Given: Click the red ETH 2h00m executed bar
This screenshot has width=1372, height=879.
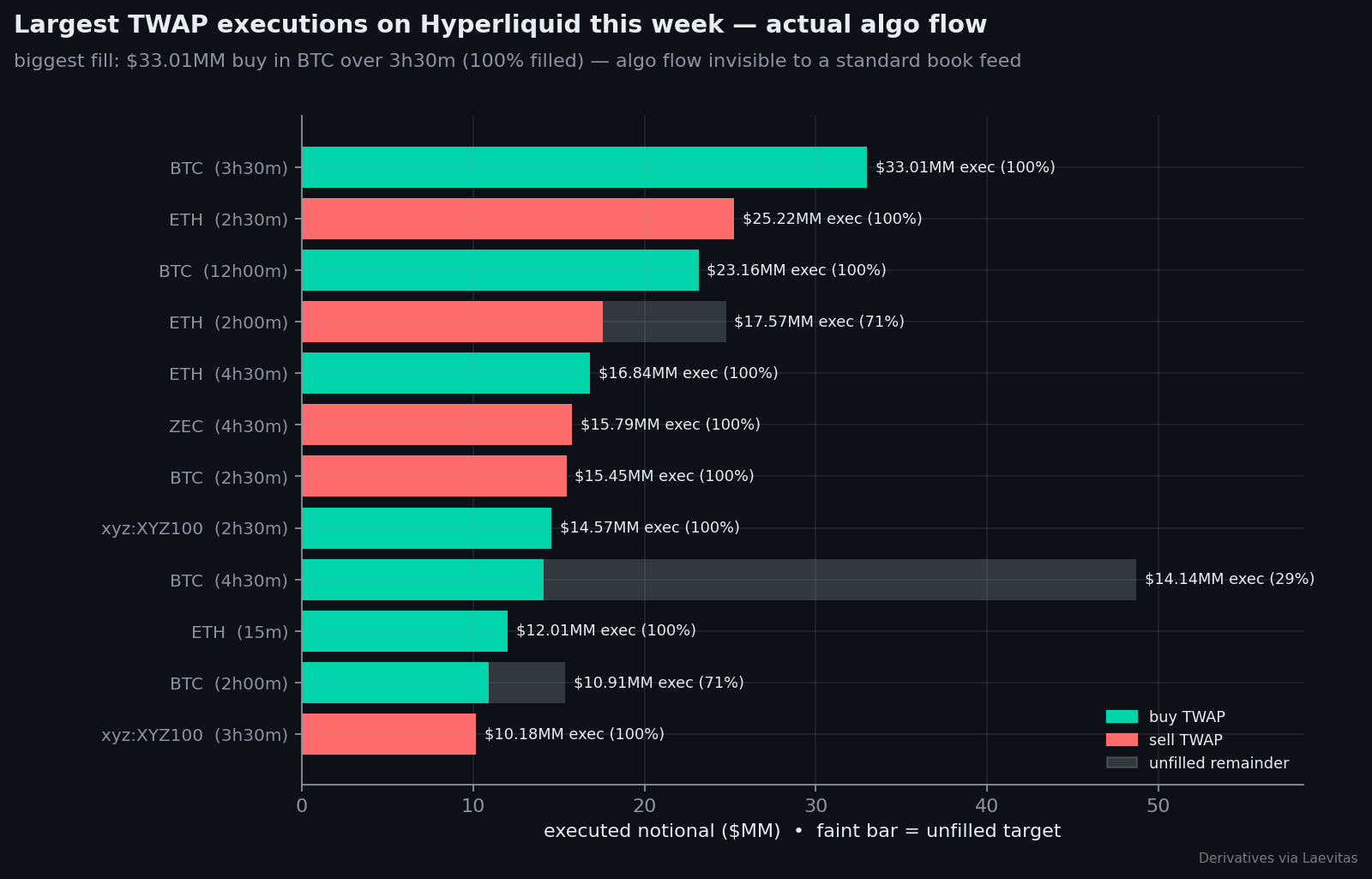Looking at the screenshot, I should click(452, 322).
